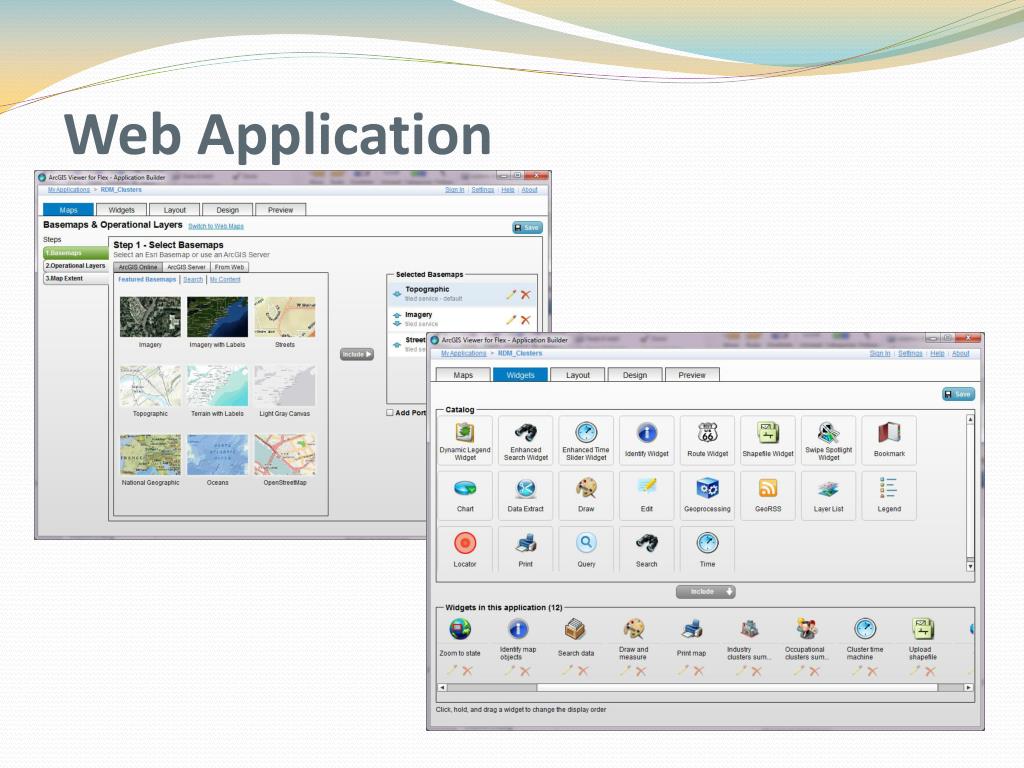Select the Identify Widget in catalog

(647, 441)
